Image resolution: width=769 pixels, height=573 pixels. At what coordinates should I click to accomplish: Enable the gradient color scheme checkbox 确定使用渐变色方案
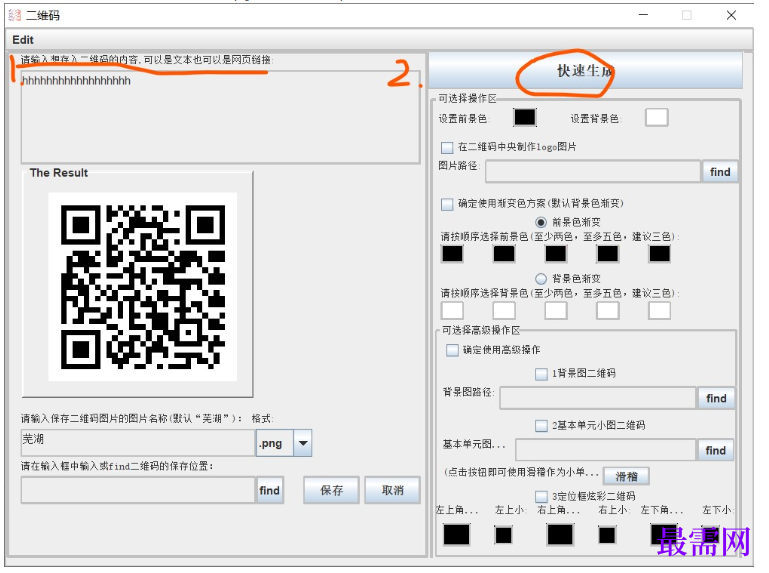447,204
